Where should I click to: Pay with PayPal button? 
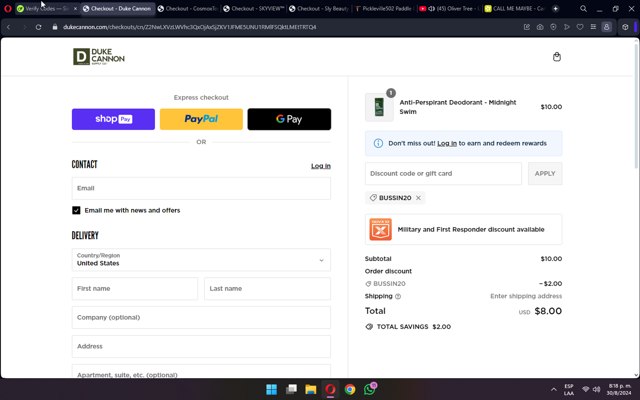pos(201,119)
